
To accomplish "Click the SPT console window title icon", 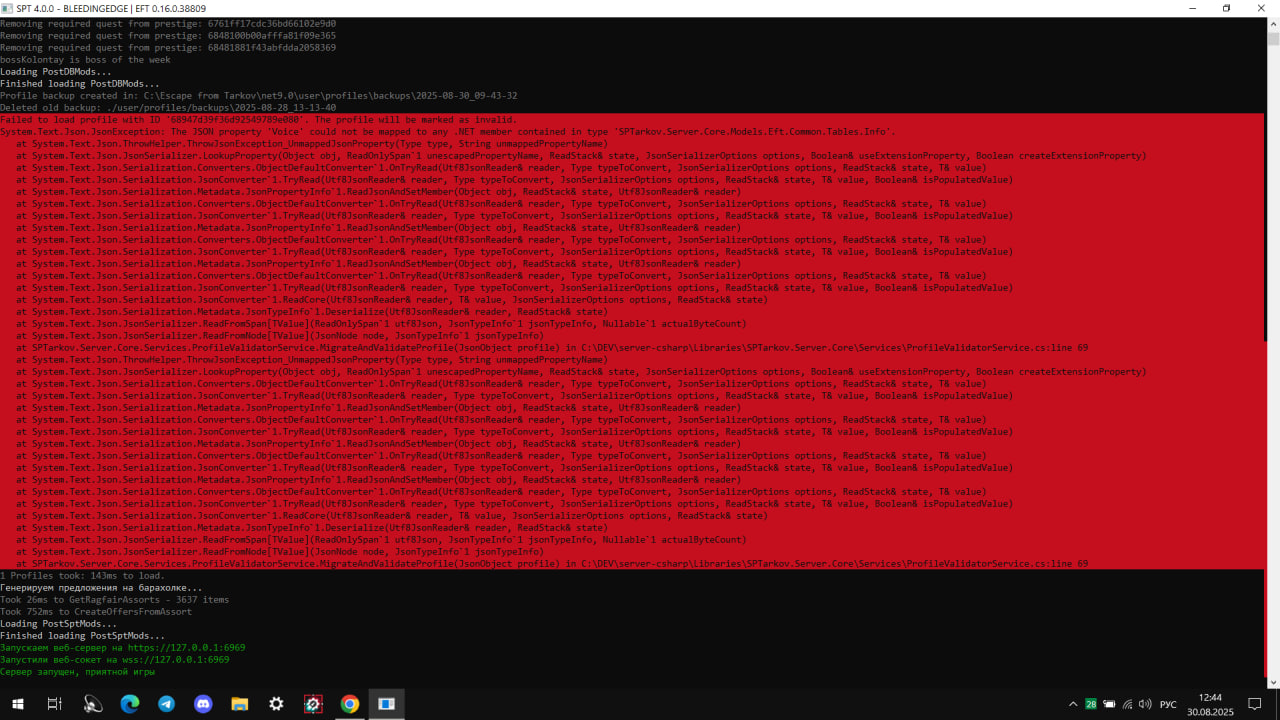I will pyautogui.click(x=8, y=8).
